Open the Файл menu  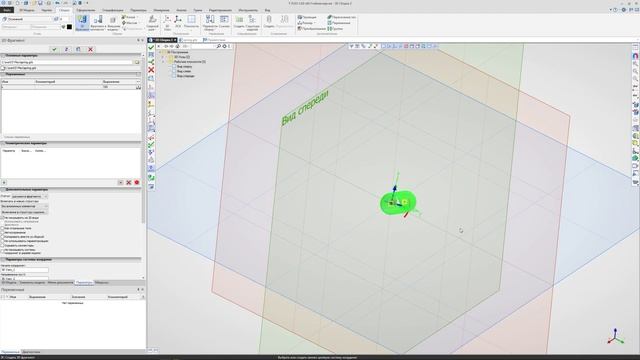tap(7, 10)
